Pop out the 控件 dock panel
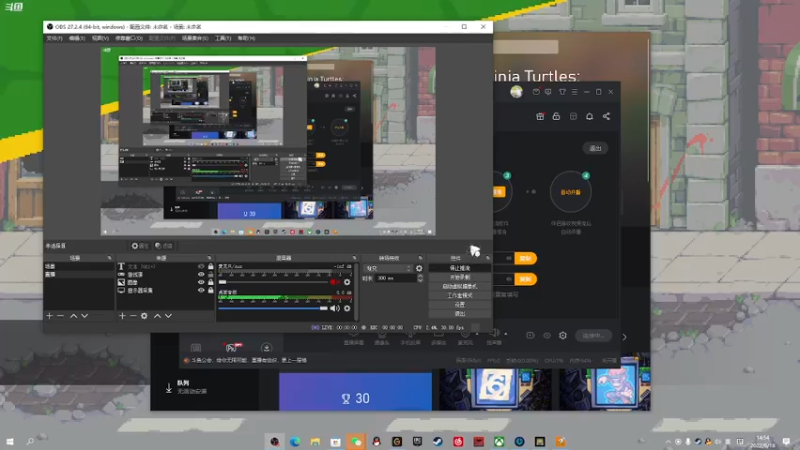 pyautogui.click(x=488, y=258)
